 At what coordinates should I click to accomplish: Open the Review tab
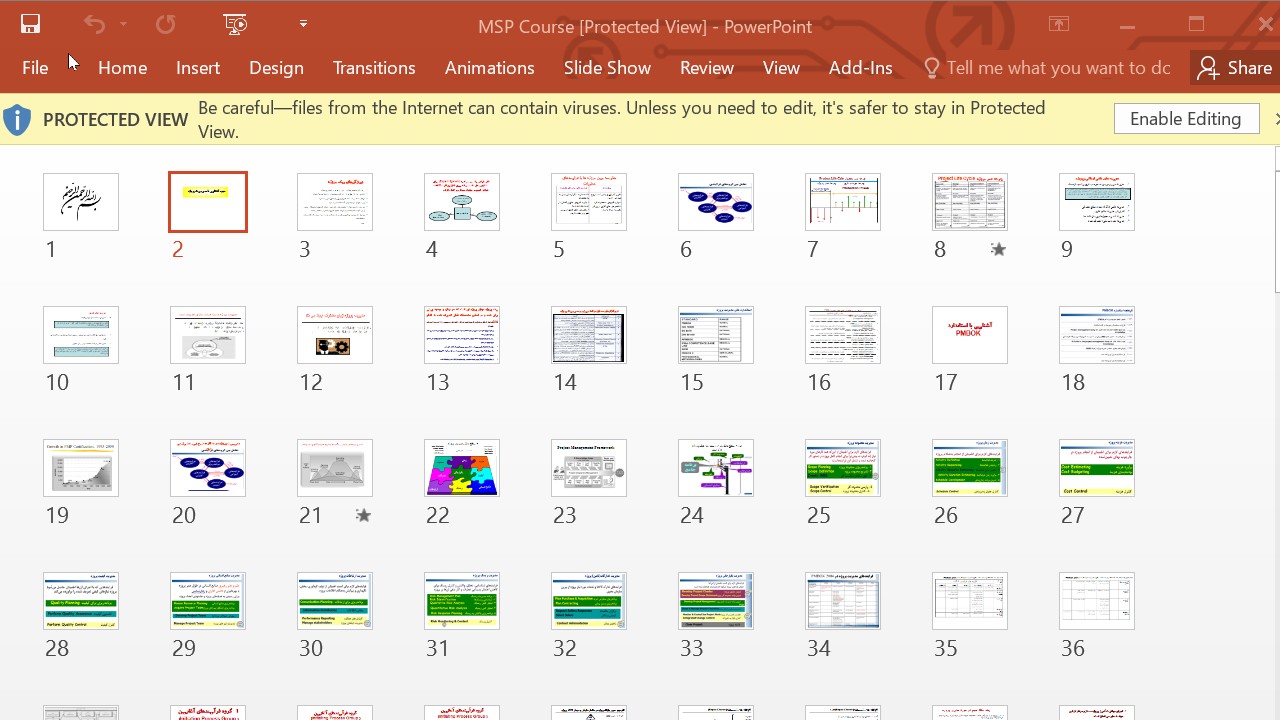point(707,68)
